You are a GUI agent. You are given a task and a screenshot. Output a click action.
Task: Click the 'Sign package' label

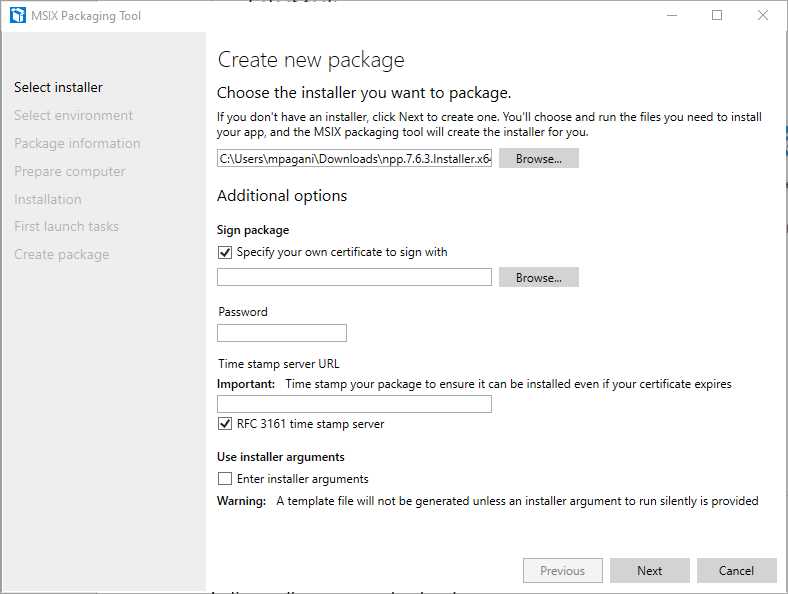(253, 230)
